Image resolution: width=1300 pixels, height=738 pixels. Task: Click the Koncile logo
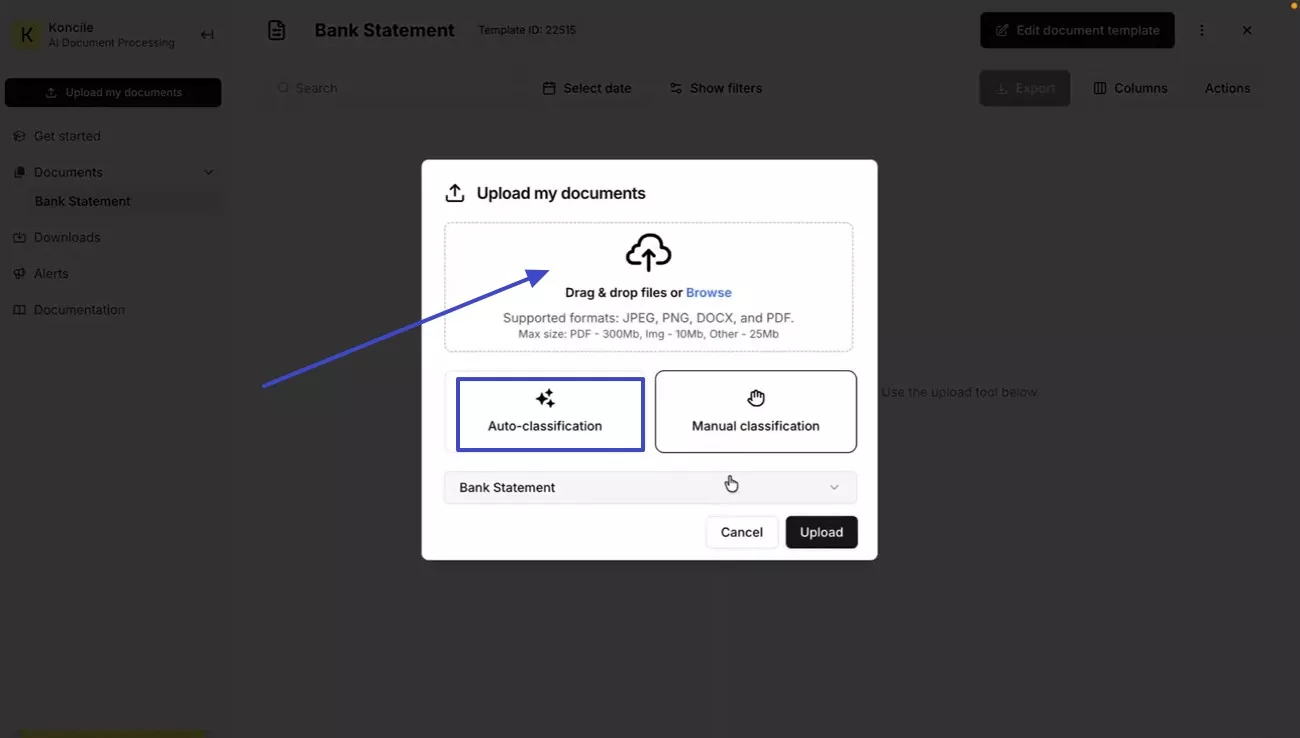27,34
